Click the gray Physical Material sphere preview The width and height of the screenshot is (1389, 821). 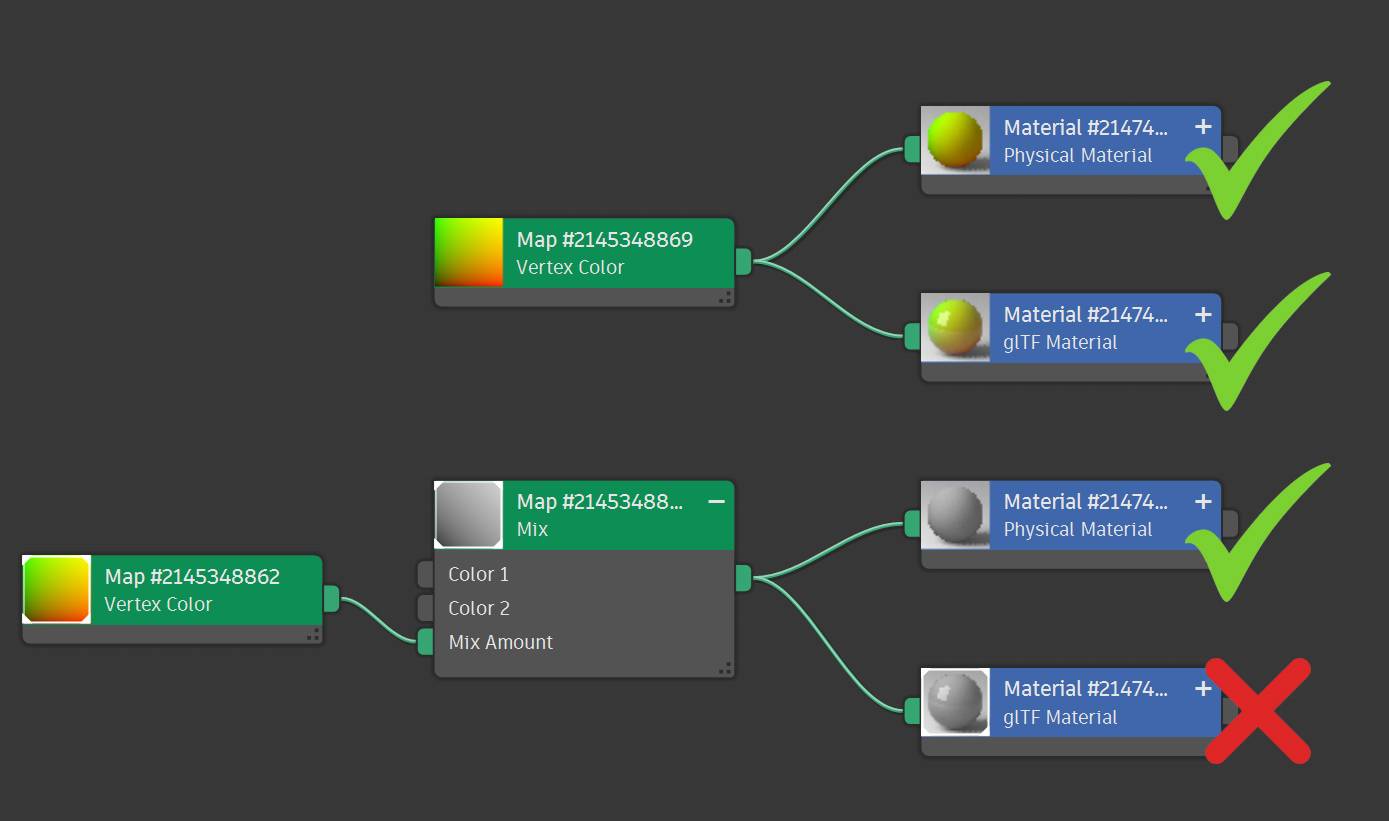coord(955,514)
